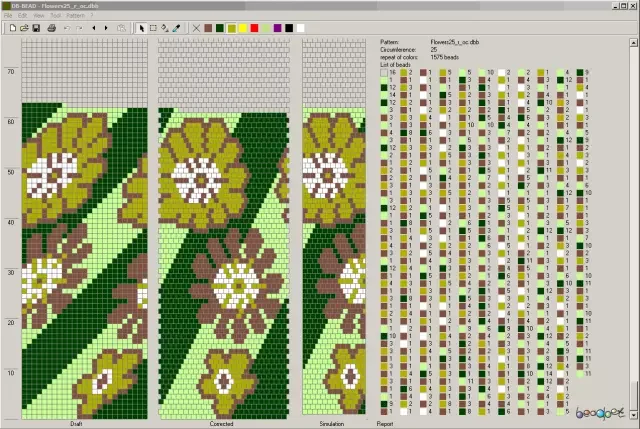Image resolution: width=640 pixels, height=429 pixels.
Task: Click the scrollbar down arrow
Action: [x=633, y=415]
